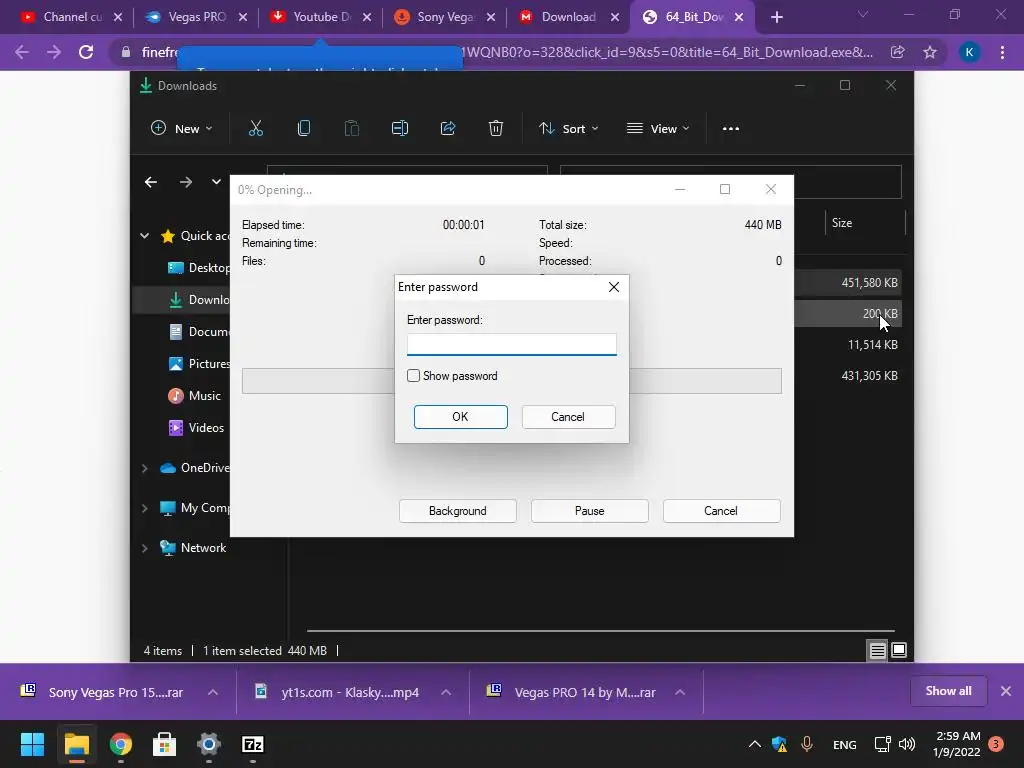Viewport: 1024px width, 768px height.
Task: Open the See more ellipsis menu in Explorer
Action: [x=731, y=129]
